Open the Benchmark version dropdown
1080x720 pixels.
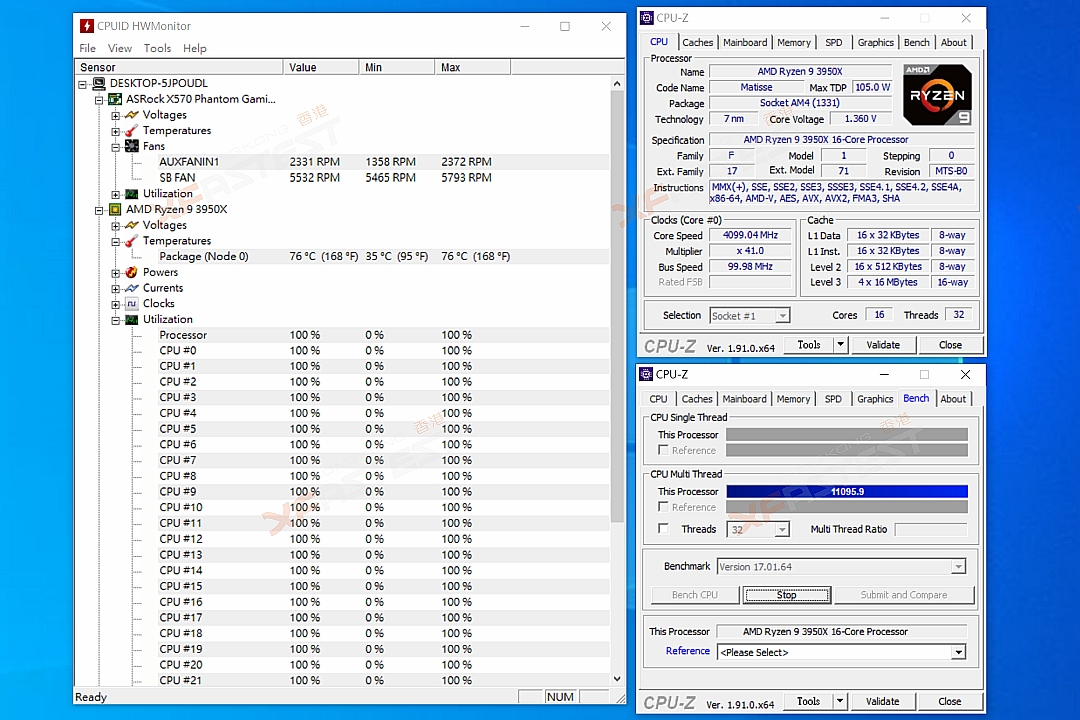click(x=958, y=566)
